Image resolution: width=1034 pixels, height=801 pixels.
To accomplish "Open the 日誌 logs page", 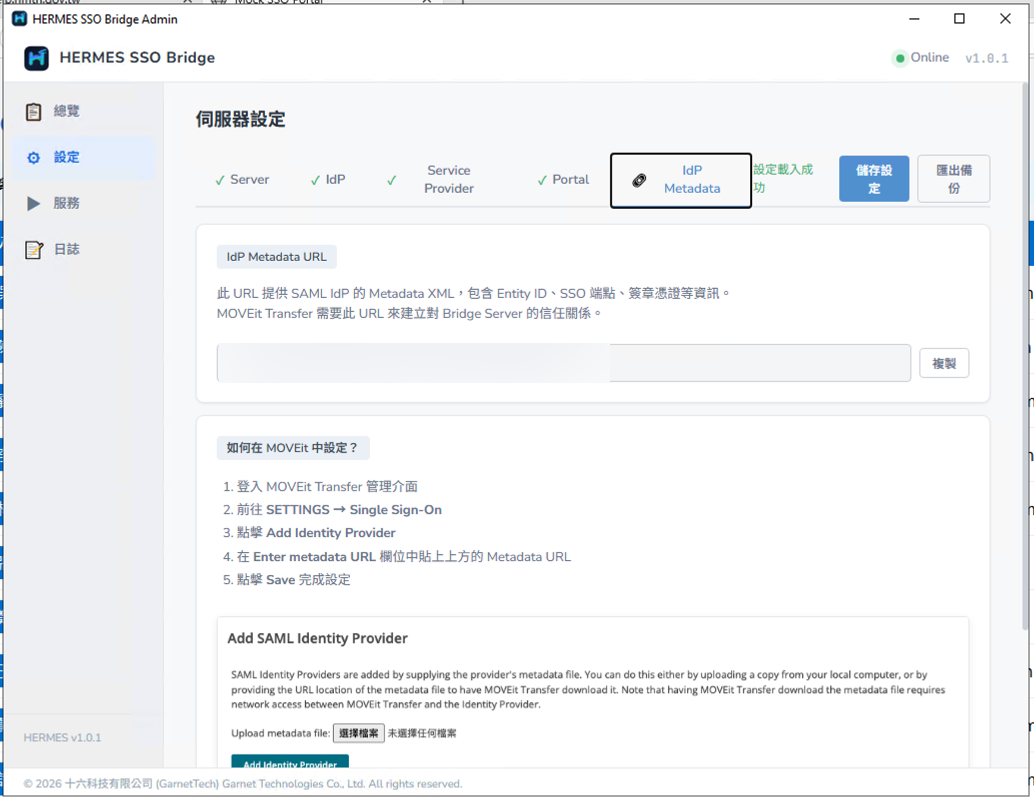I will point(83,250).
